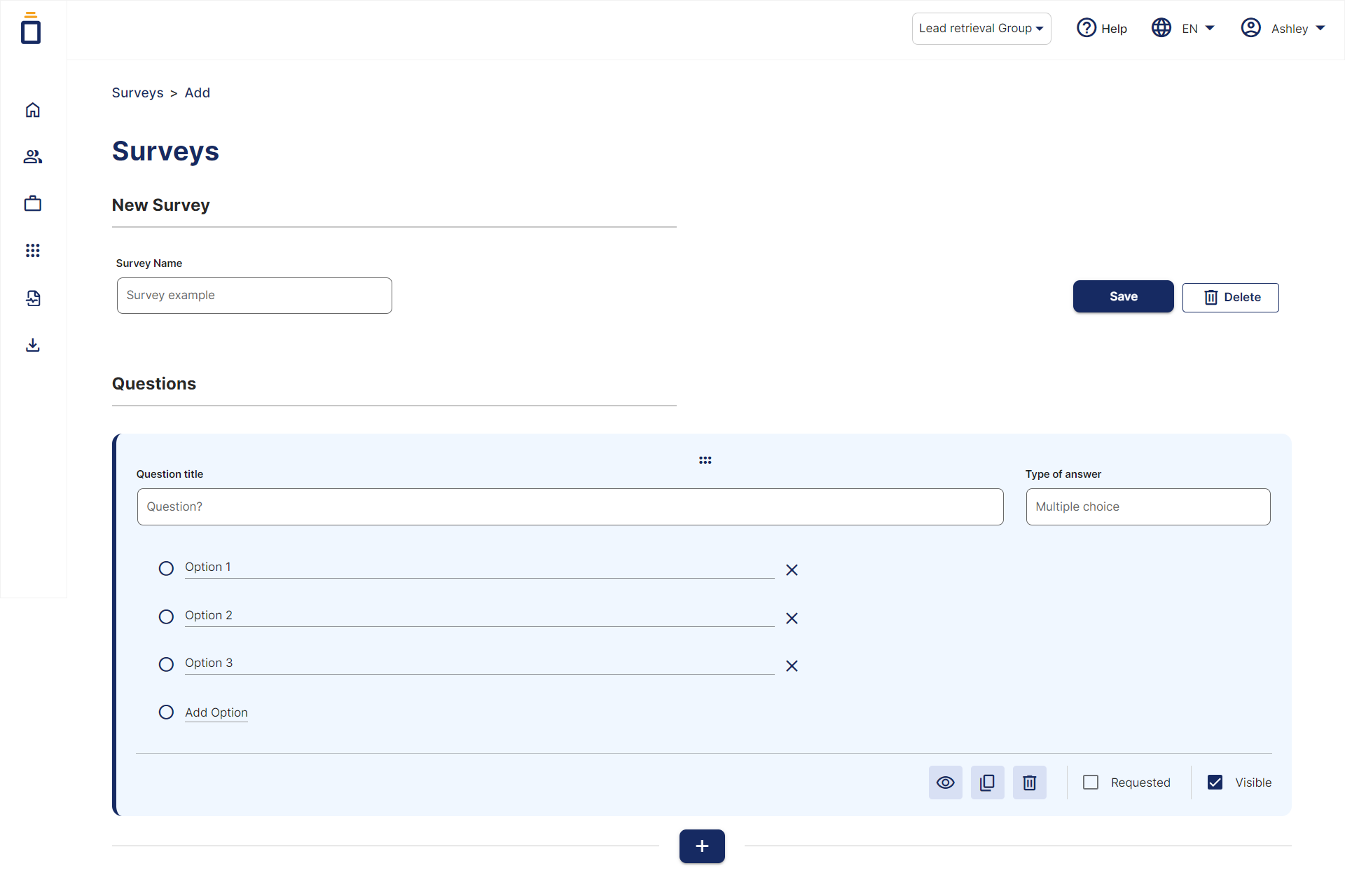
Task: Click the Help label
Action: pyautogui.click(x=1114, y=29)
